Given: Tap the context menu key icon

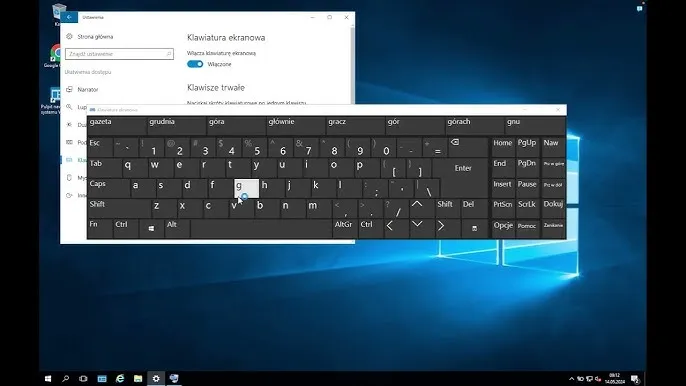Looking at the screenshot, I should click(x=475, y=229).
